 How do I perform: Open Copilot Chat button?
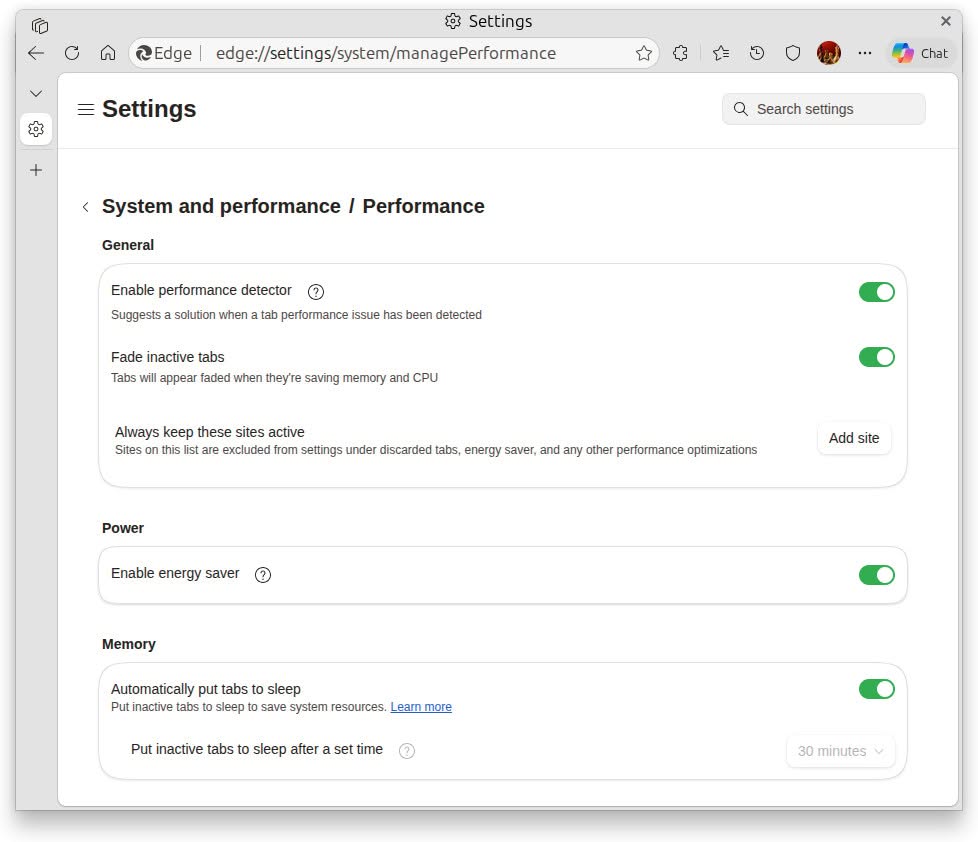pos(920,53)
